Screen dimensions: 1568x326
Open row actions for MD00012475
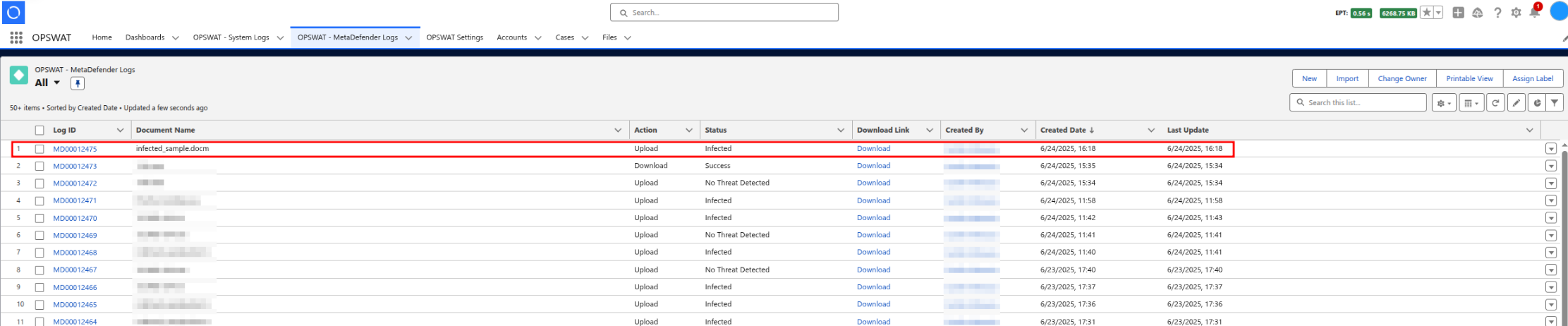coord(1550,149)
